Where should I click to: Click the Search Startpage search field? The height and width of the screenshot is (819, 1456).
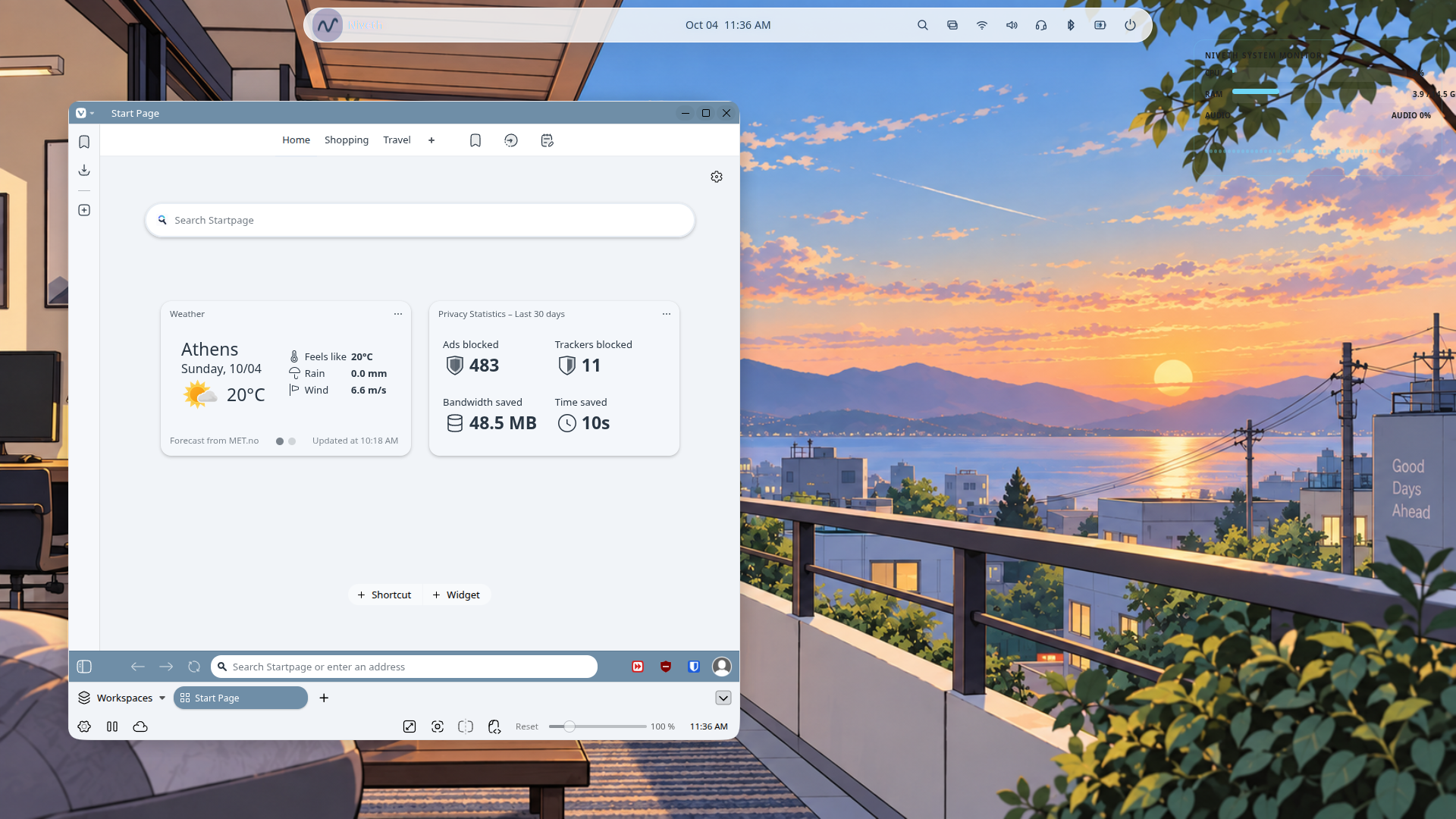420,221
